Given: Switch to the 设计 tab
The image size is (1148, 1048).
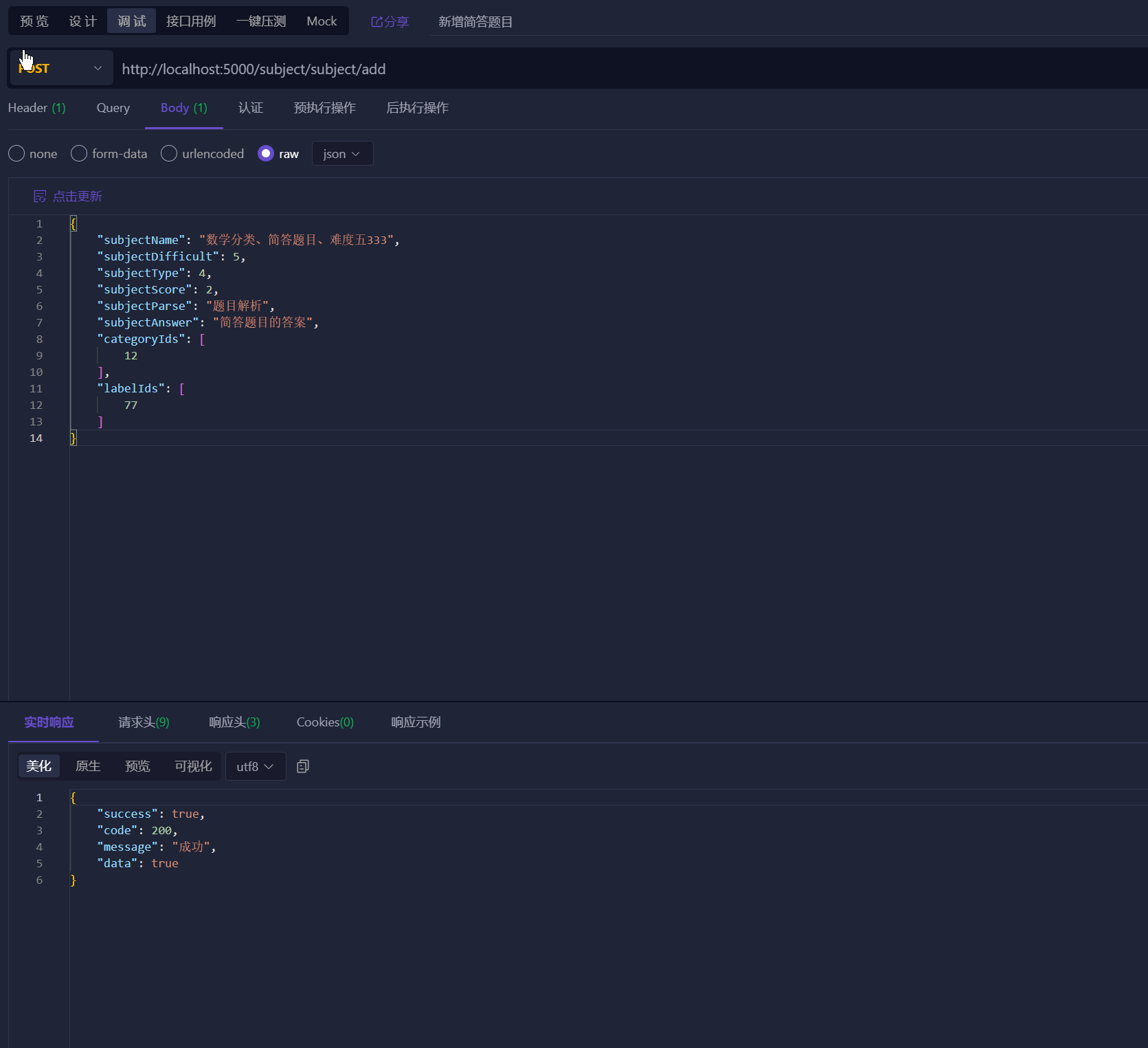Looking at the screenshot, I should (x=83, y=21).
